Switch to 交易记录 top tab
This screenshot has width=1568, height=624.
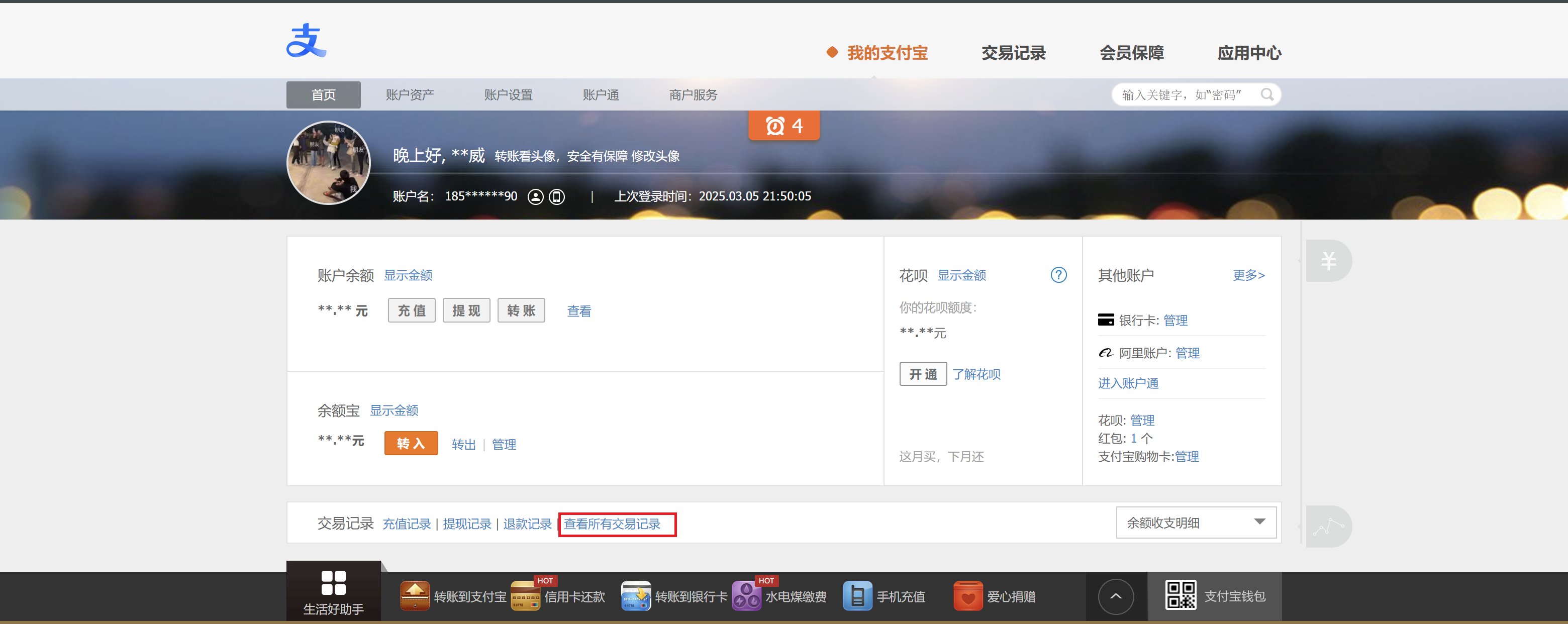(1013, 53)
